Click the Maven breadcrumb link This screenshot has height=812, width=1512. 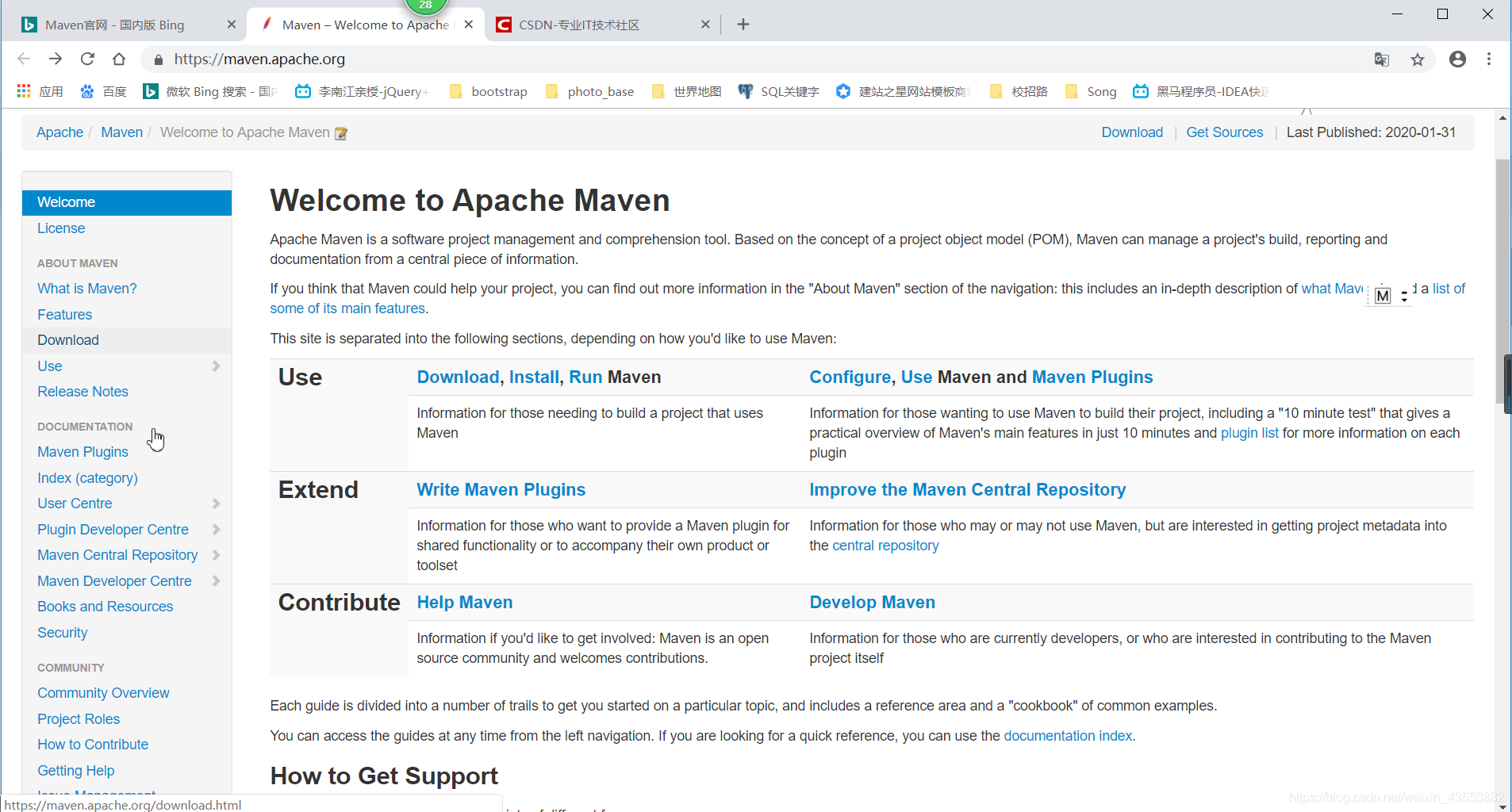coord(122,132)
